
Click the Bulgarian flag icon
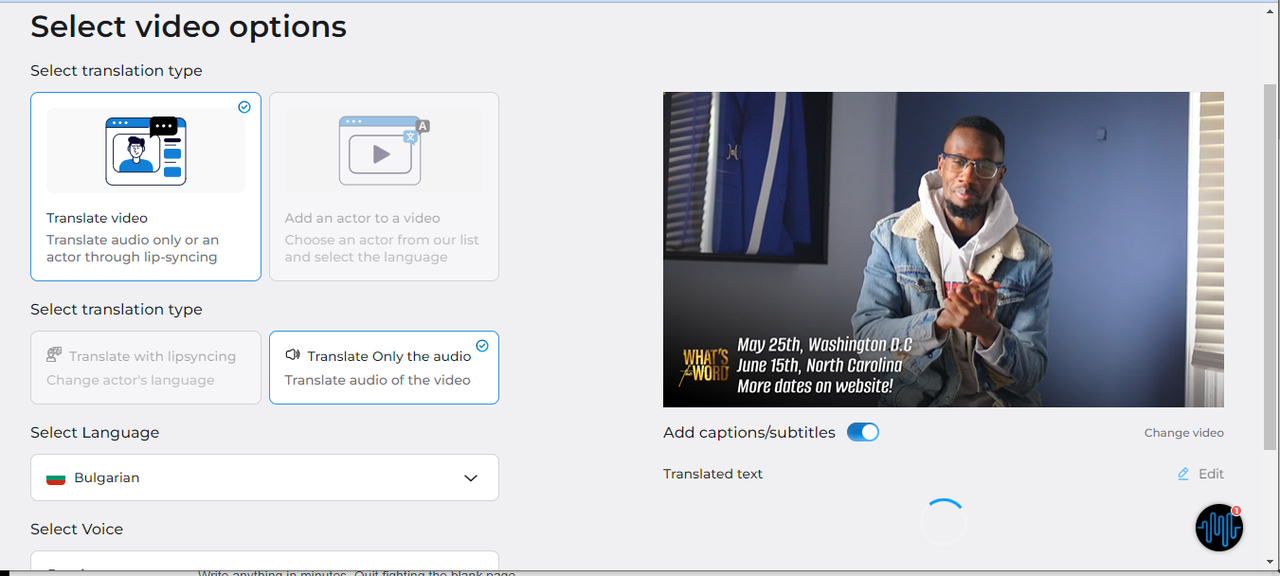click(x=56, y=479)
